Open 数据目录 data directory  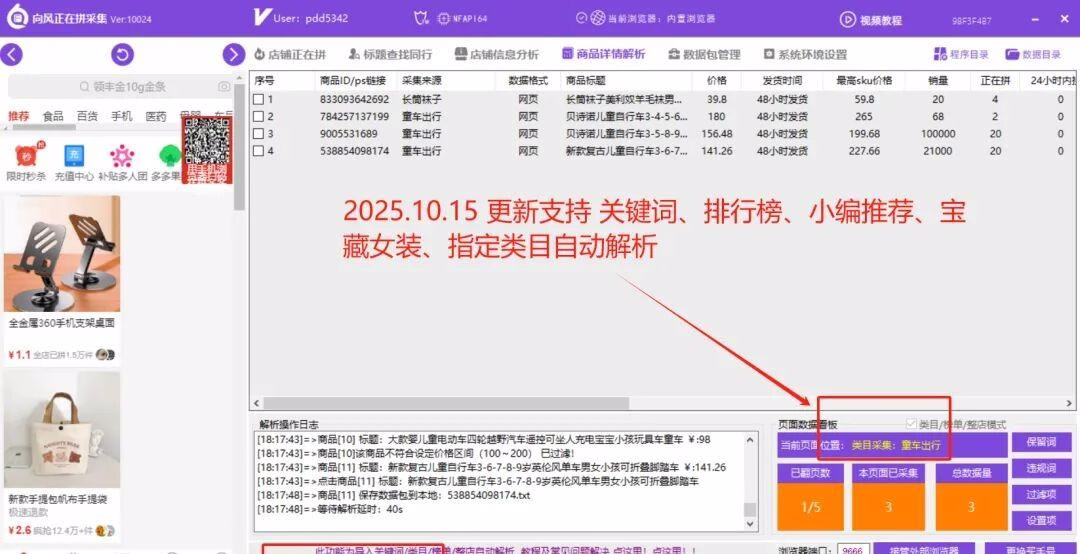pos(1032,54)
